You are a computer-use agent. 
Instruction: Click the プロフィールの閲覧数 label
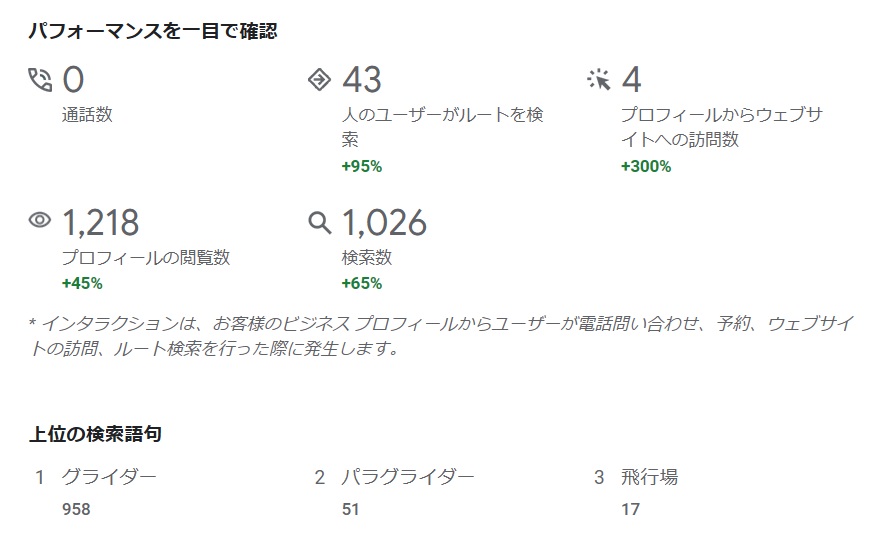146,257
